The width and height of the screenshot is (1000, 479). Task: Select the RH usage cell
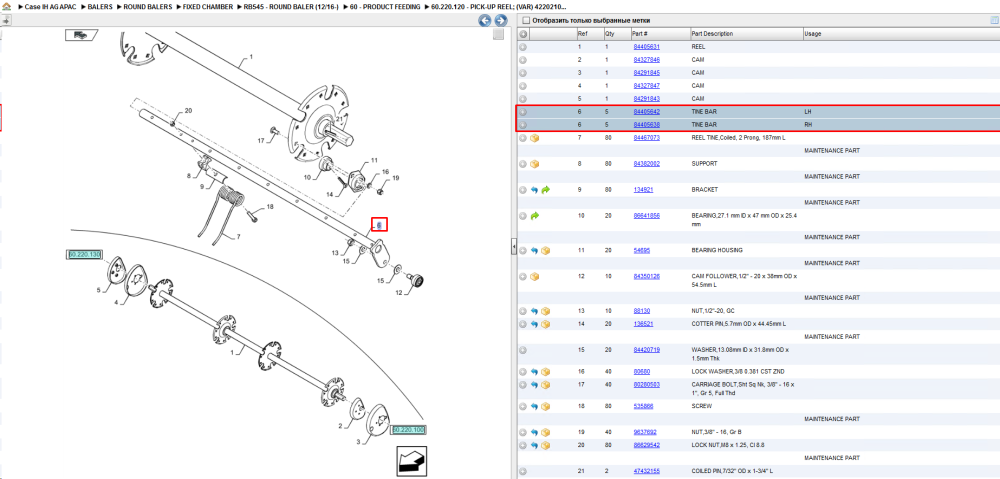[901, 124]
